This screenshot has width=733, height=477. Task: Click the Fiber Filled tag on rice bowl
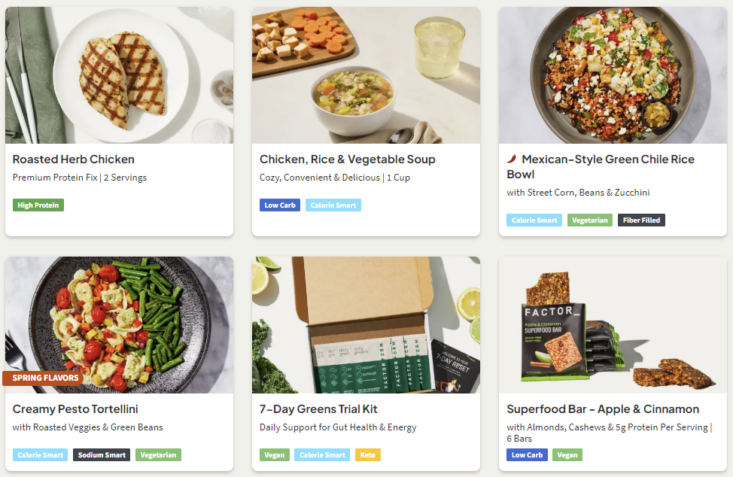tap(641, 220)
